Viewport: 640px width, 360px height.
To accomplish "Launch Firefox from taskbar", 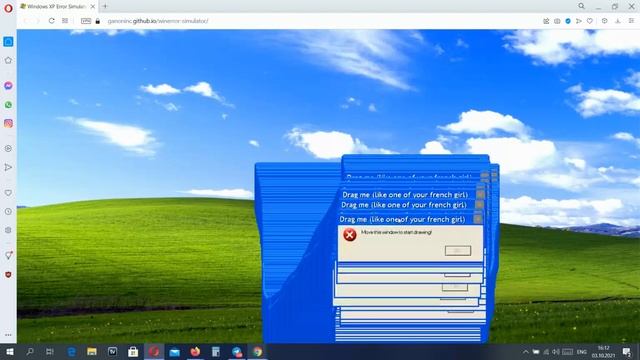I will (x=195, y=352).
